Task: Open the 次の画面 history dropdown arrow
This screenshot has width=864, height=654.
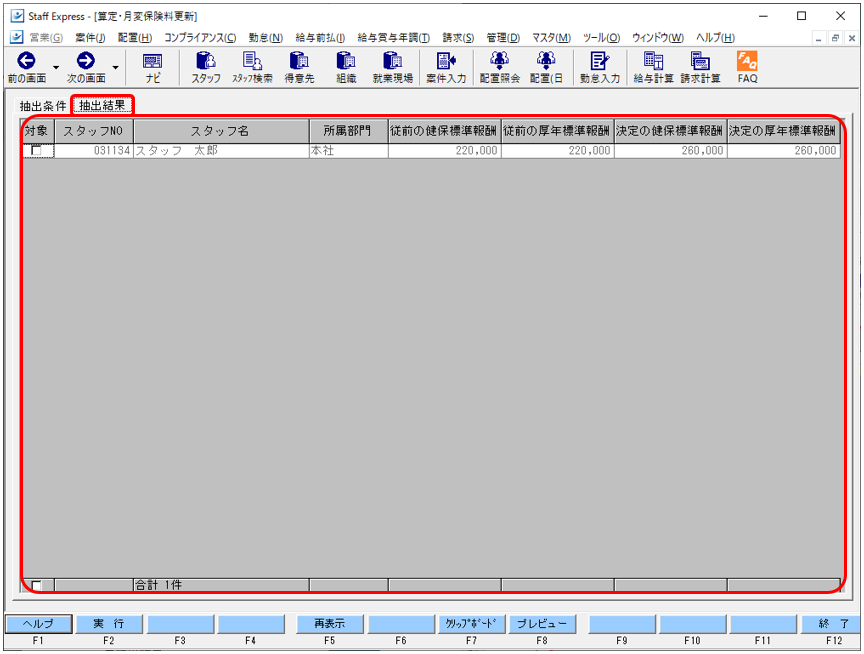Action: [115, 68]
